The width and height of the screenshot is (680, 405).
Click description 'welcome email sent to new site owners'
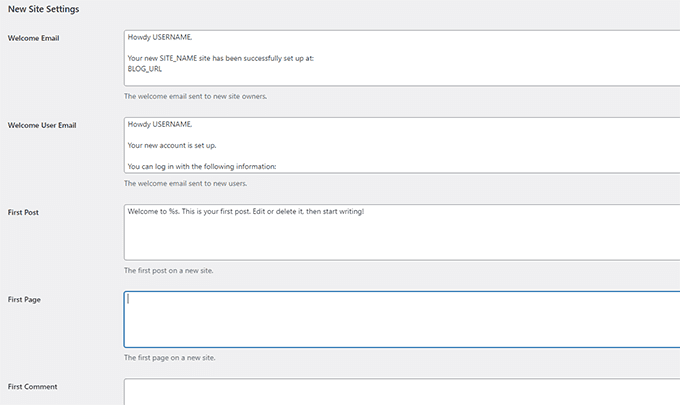pos(196,96)
